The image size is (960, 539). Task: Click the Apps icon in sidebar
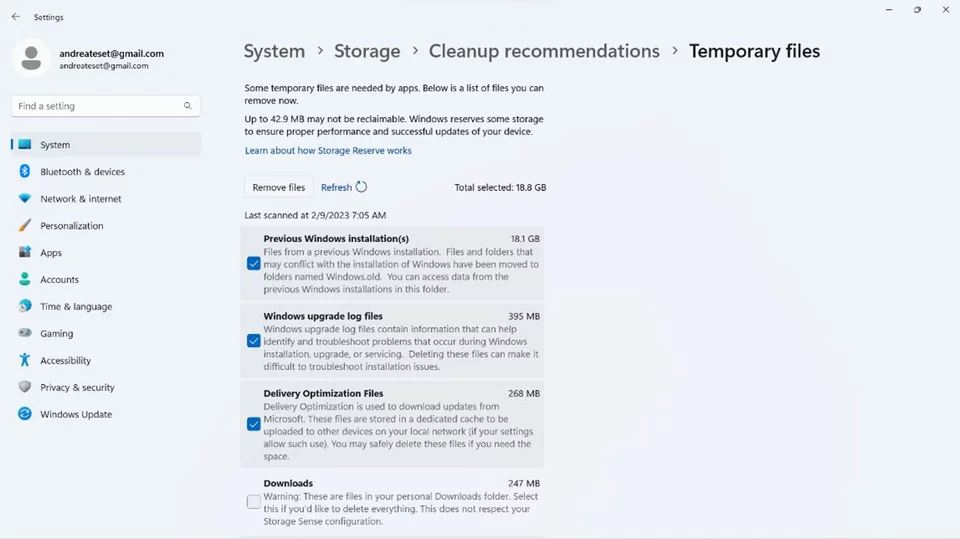24,252
